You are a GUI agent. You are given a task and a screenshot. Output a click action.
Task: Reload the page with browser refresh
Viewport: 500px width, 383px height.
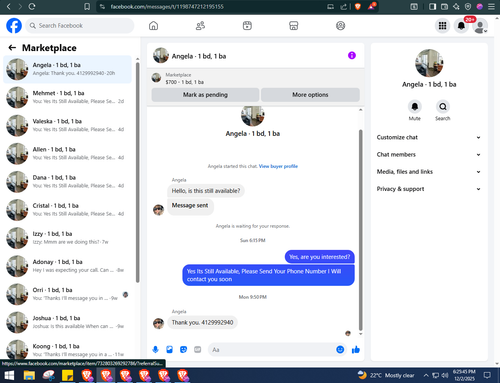(x=32, y=6)
